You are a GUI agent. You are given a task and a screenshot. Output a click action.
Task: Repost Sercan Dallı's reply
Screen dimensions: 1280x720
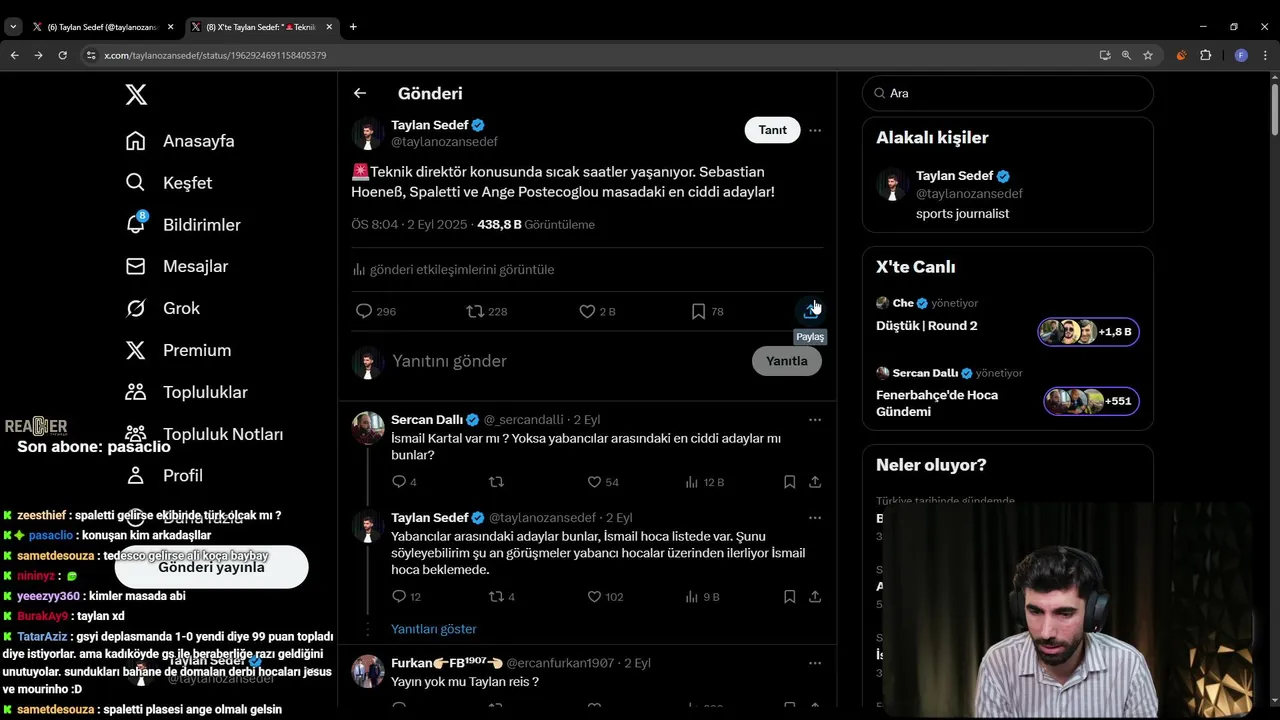(496, 482)
